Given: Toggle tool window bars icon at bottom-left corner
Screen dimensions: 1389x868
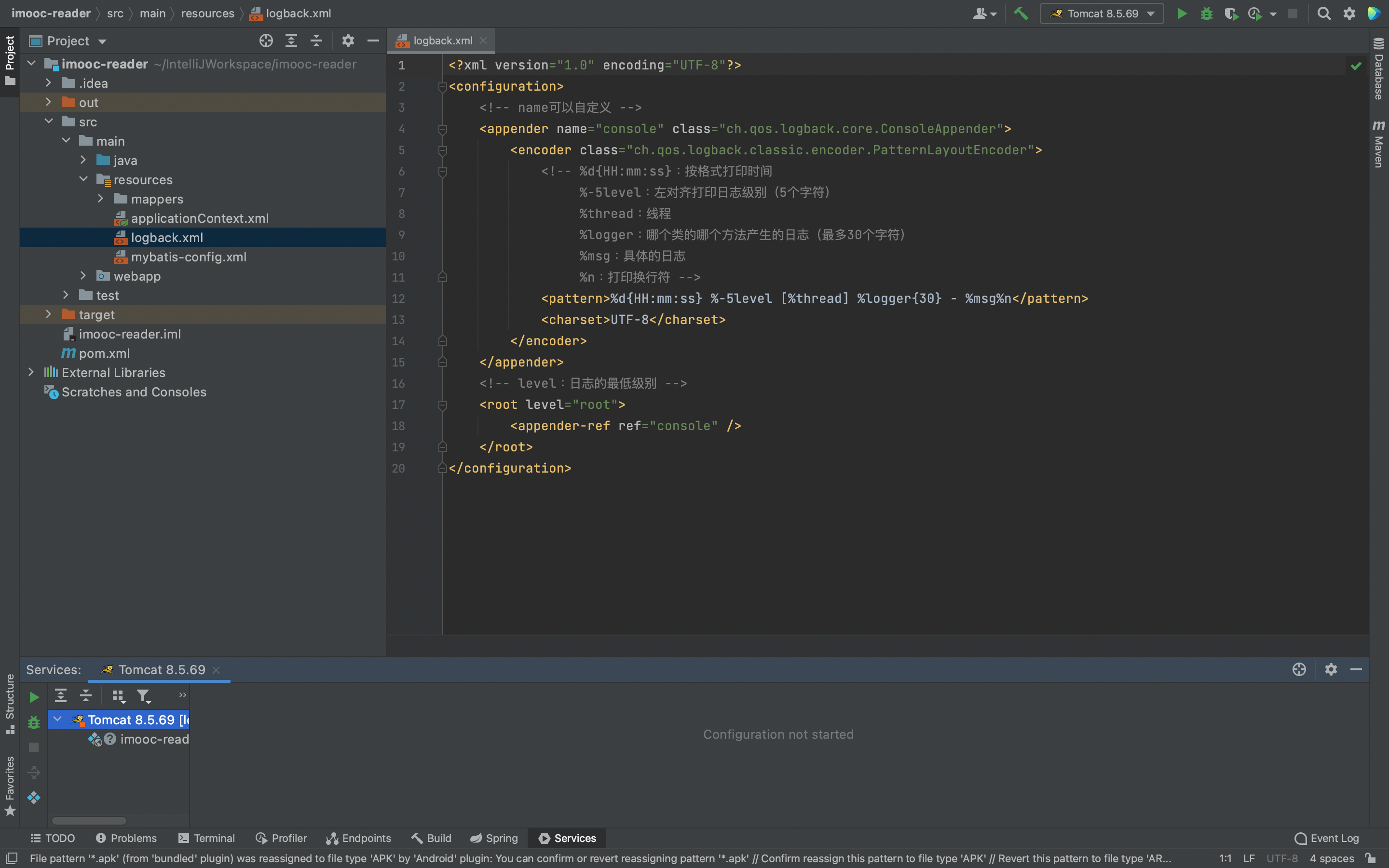Looking at the screenshot, I should tap(12, 858).
